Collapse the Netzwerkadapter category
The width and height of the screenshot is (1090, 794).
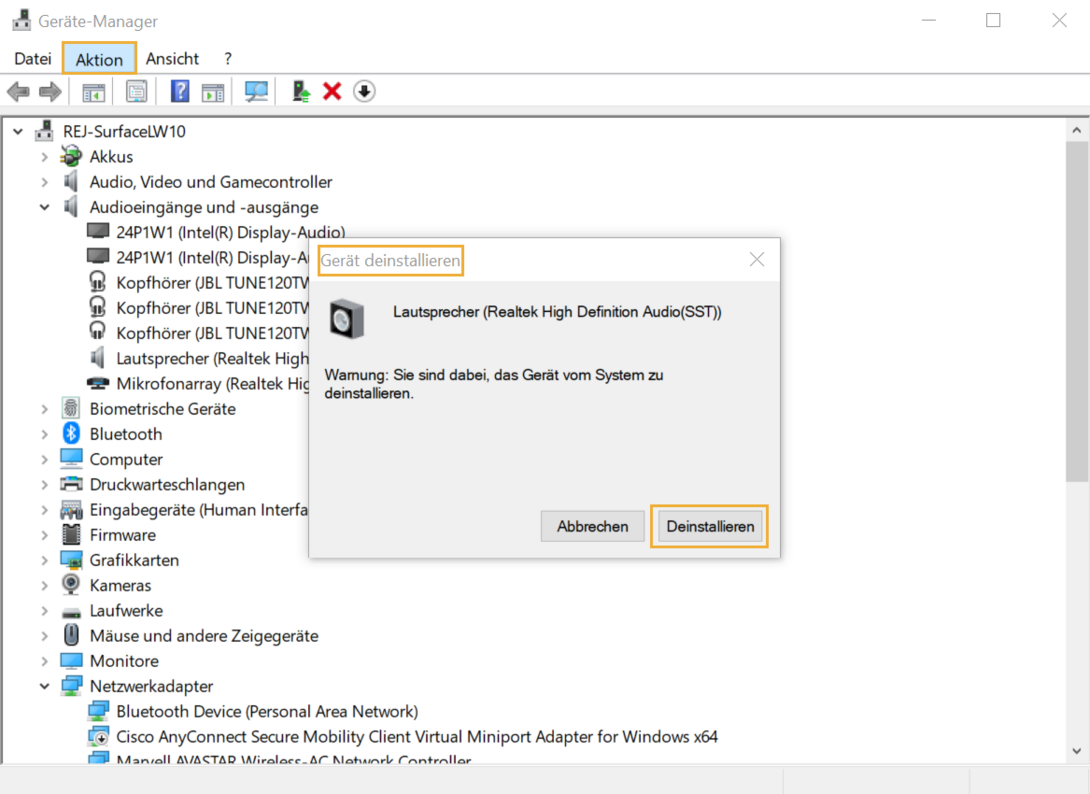(42, 686)
